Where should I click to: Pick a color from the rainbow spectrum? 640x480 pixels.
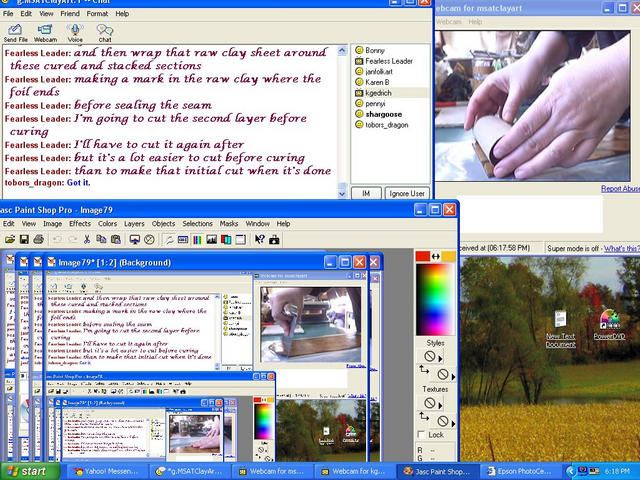pos(435,300)
